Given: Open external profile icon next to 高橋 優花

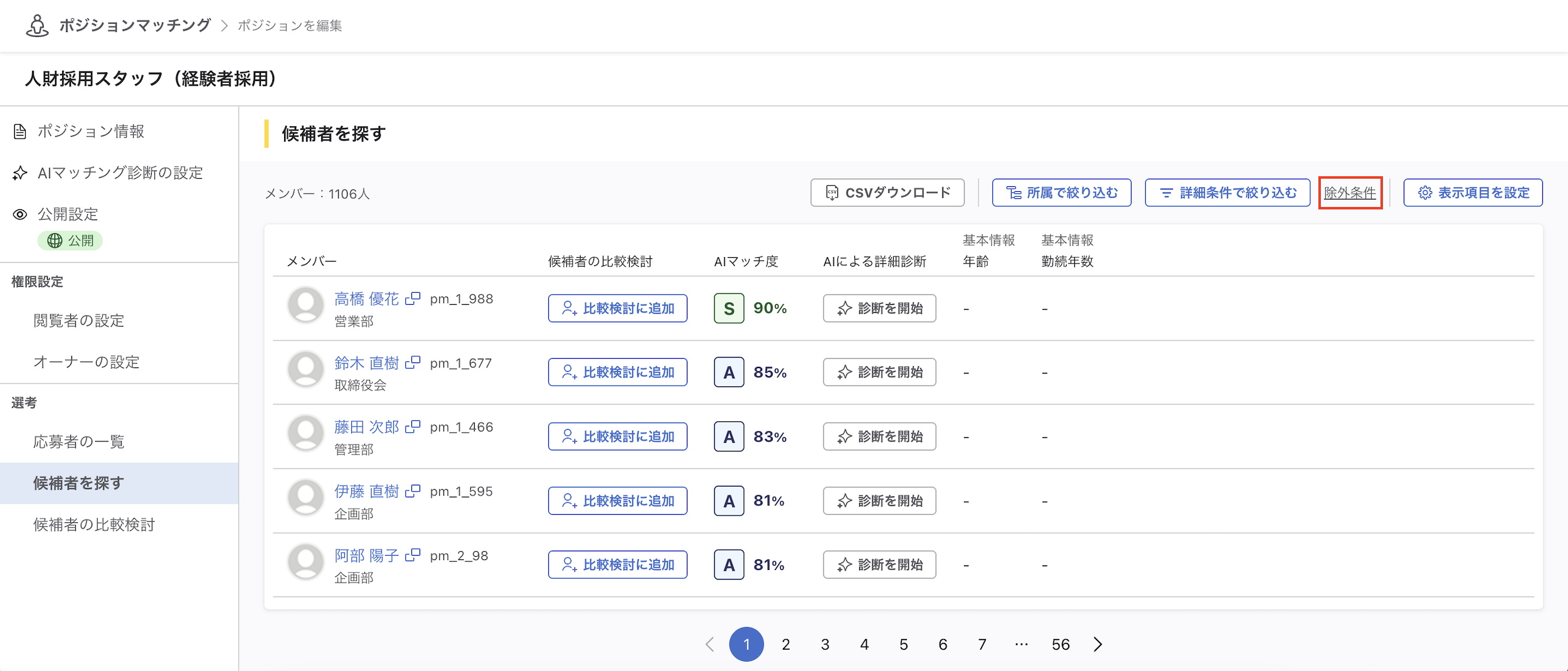Looking at the screenshot, I should 413,299.
